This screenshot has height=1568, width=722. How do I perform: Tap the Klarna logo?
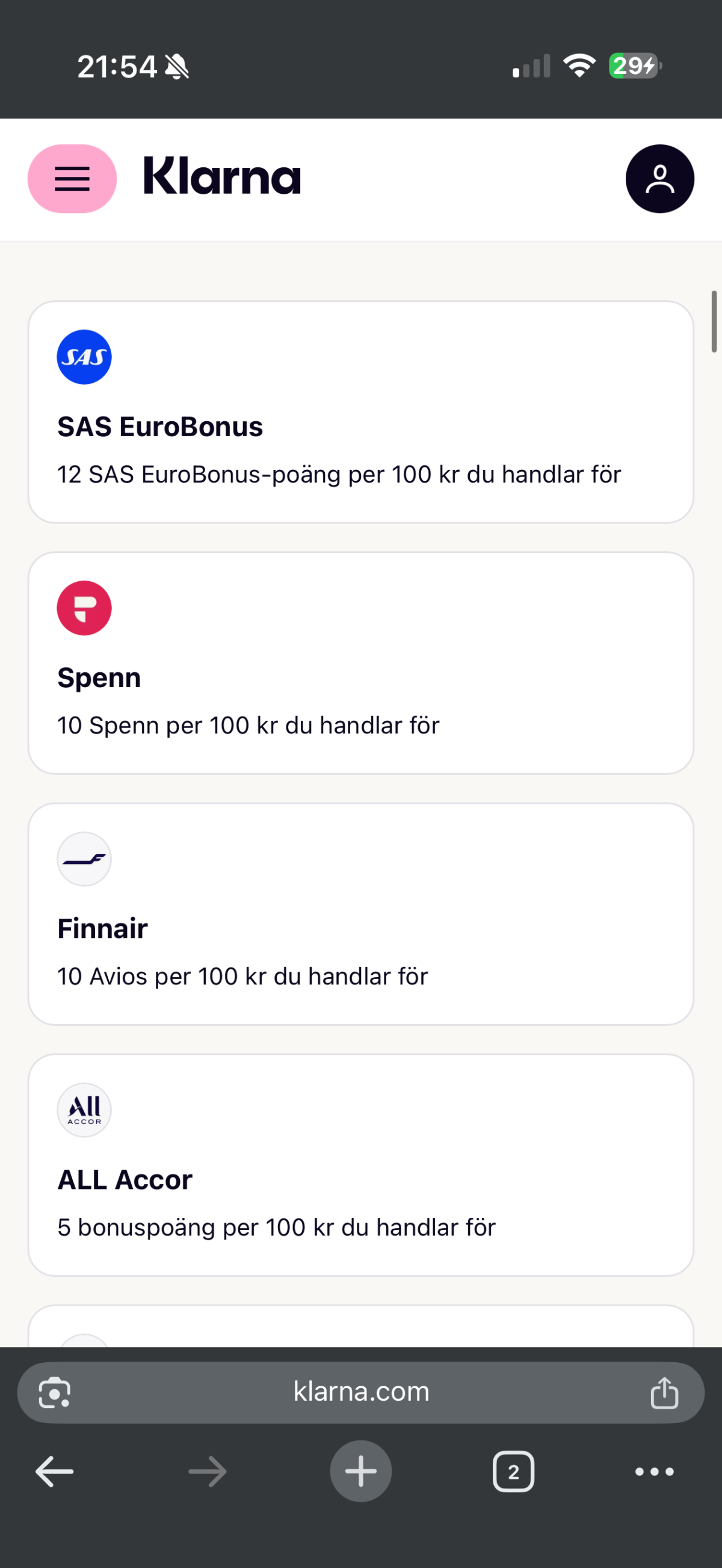(221, 176)
